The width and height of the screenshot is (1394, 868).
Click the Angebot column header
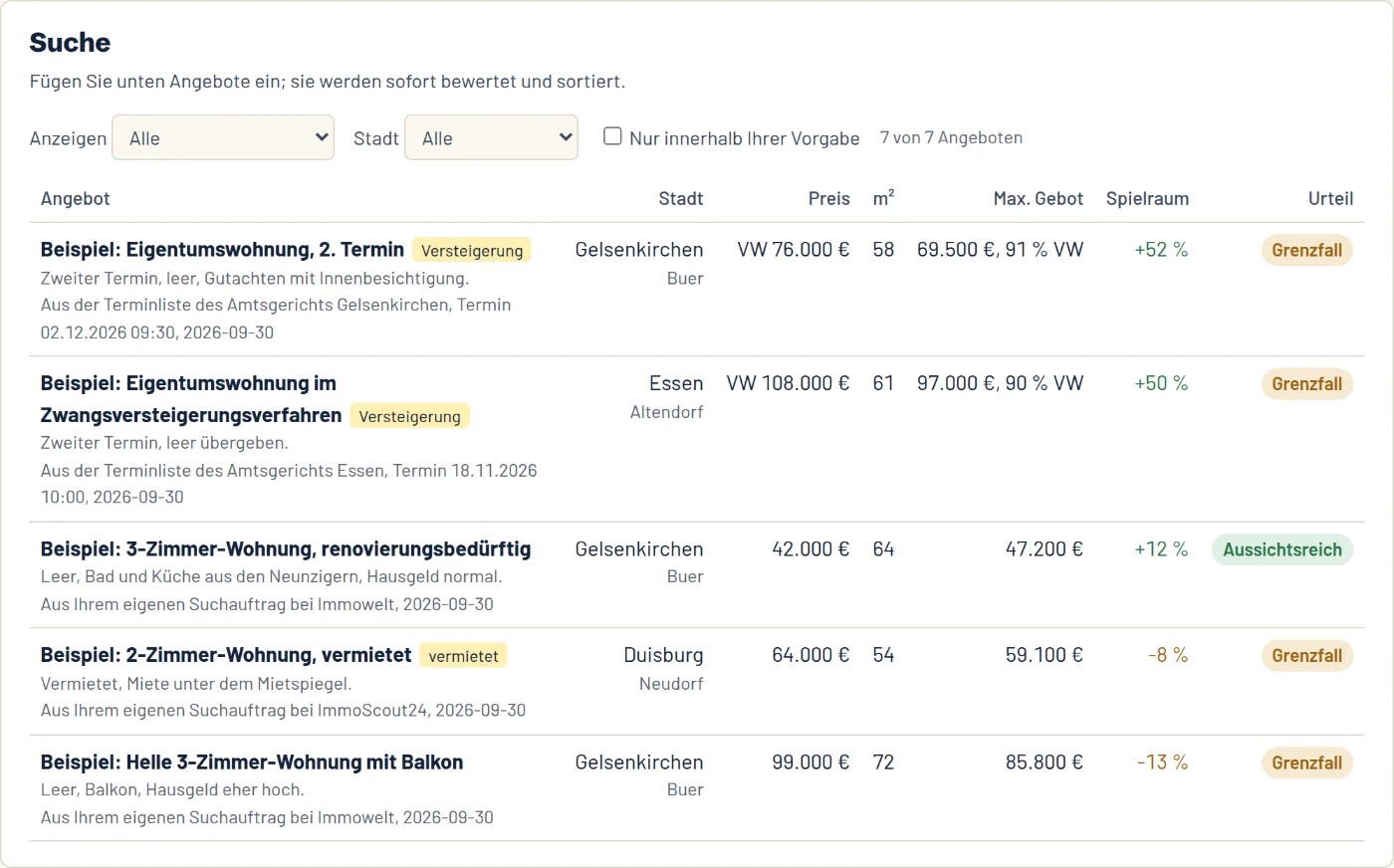pos(76,198)
